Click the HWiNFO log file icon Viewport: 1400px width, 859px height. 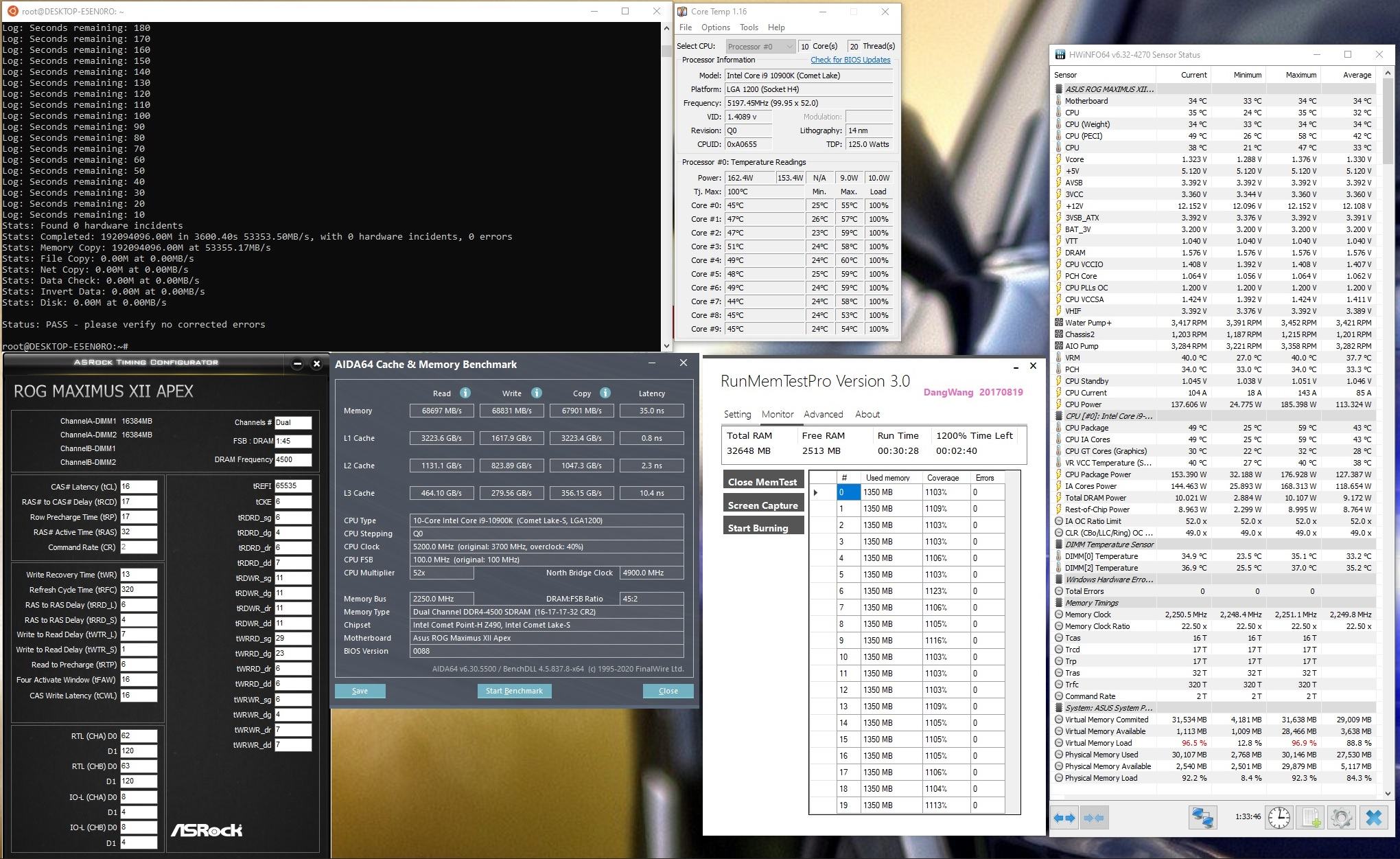[x=1311, y=817]
